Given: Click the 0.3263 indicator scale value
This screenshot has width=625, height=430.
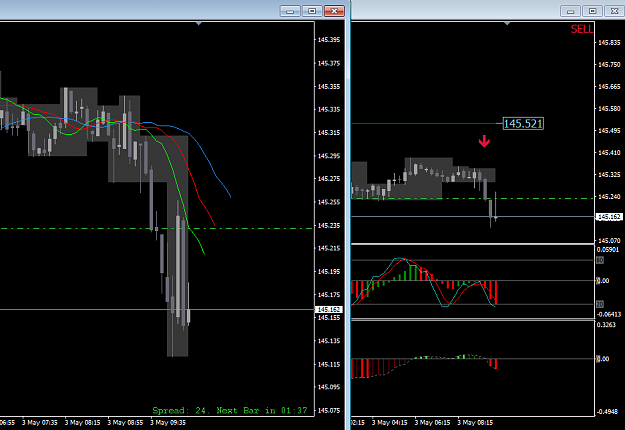Looking at the screenshot, I should click(606, 325).
